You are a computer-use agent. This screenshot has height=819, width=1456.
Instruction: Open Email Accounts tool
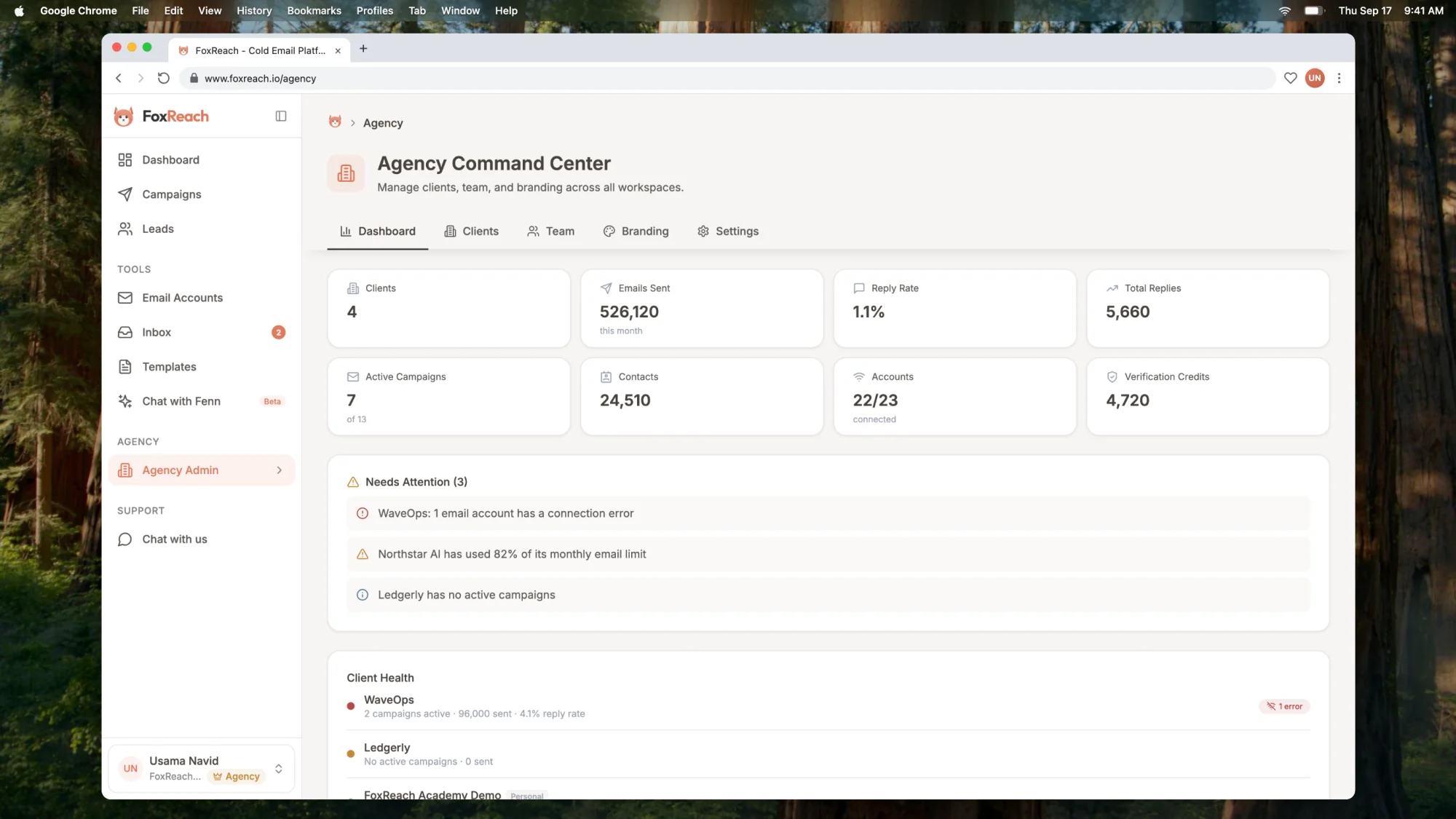pyautogui.click(x=202, y=298)
